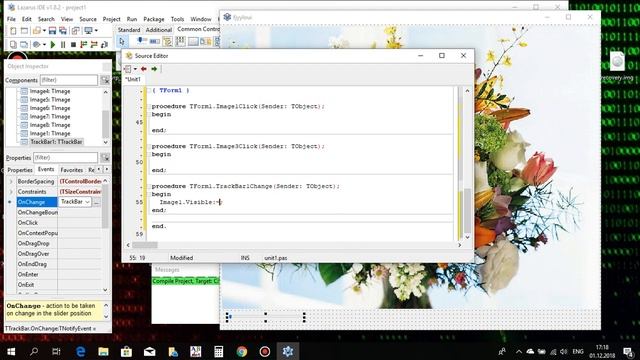This screenshot has width=640, height=360.
Task: Click the OnDragDrop event row
Action: [59, 243]
